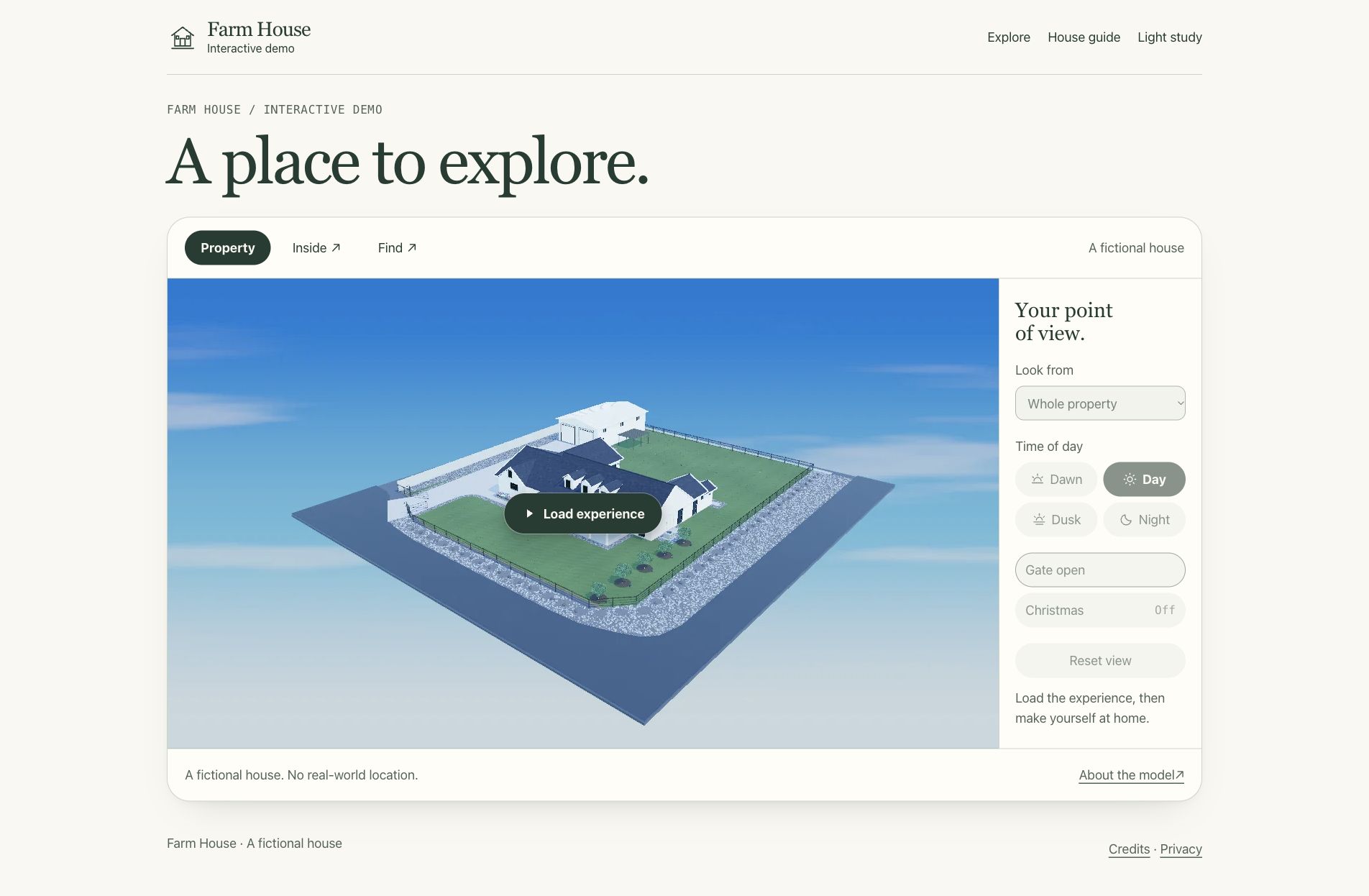Go to Explore in the top navigation

(1008, 37)
